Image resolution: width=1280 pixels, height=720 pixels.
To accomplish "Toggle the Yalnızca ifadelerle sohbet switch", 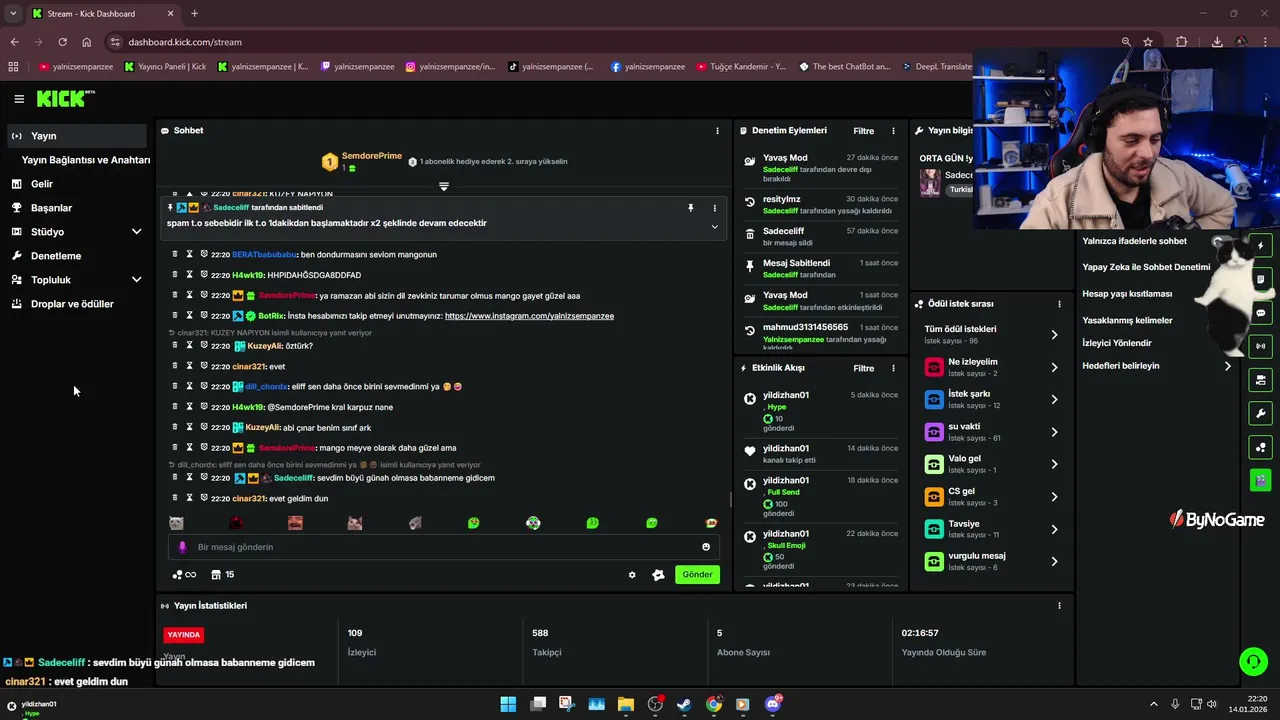I will click(x=1220, y=241).
